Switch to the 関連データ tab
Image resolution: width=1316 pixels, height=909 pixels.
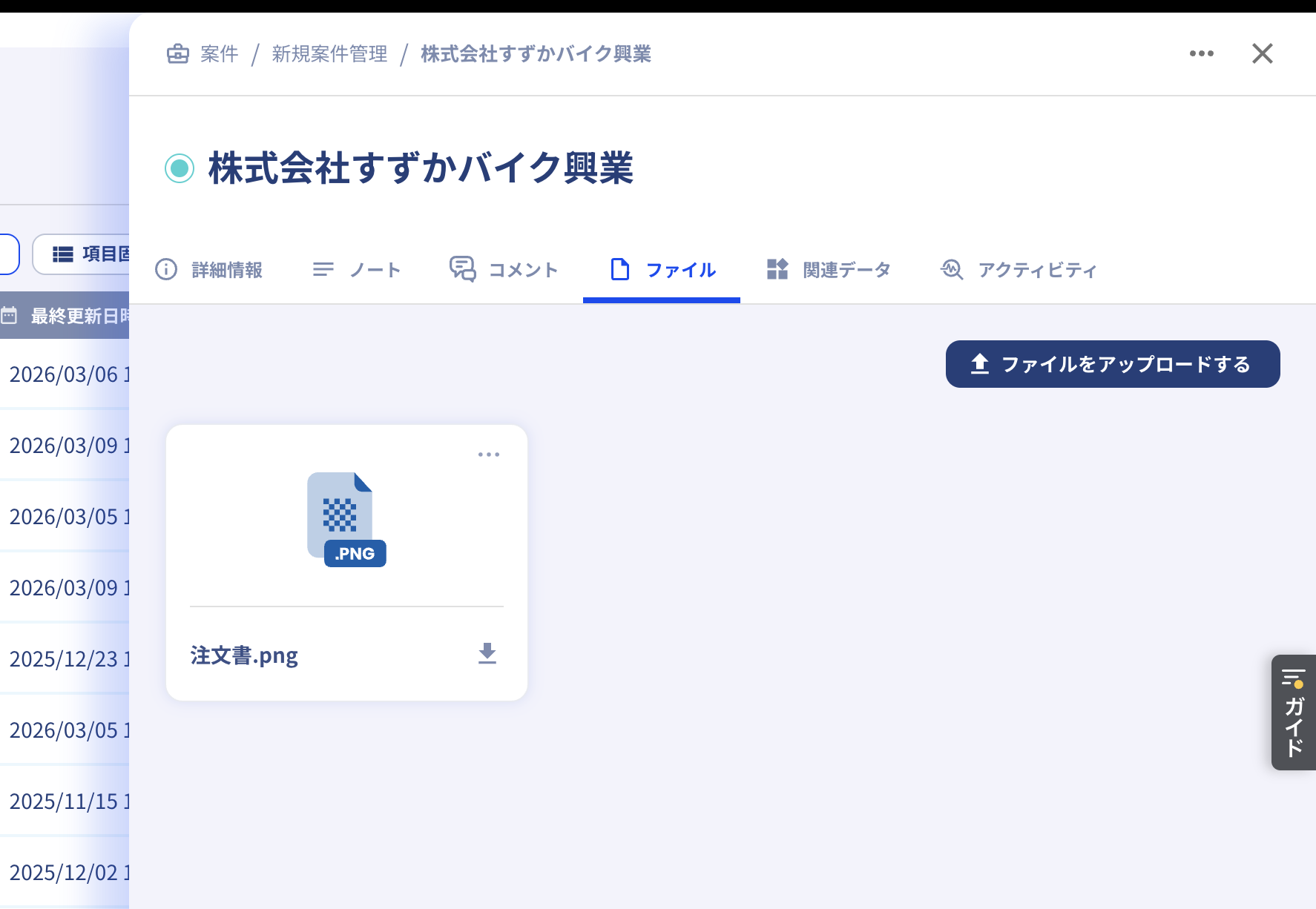click(829, 269)
